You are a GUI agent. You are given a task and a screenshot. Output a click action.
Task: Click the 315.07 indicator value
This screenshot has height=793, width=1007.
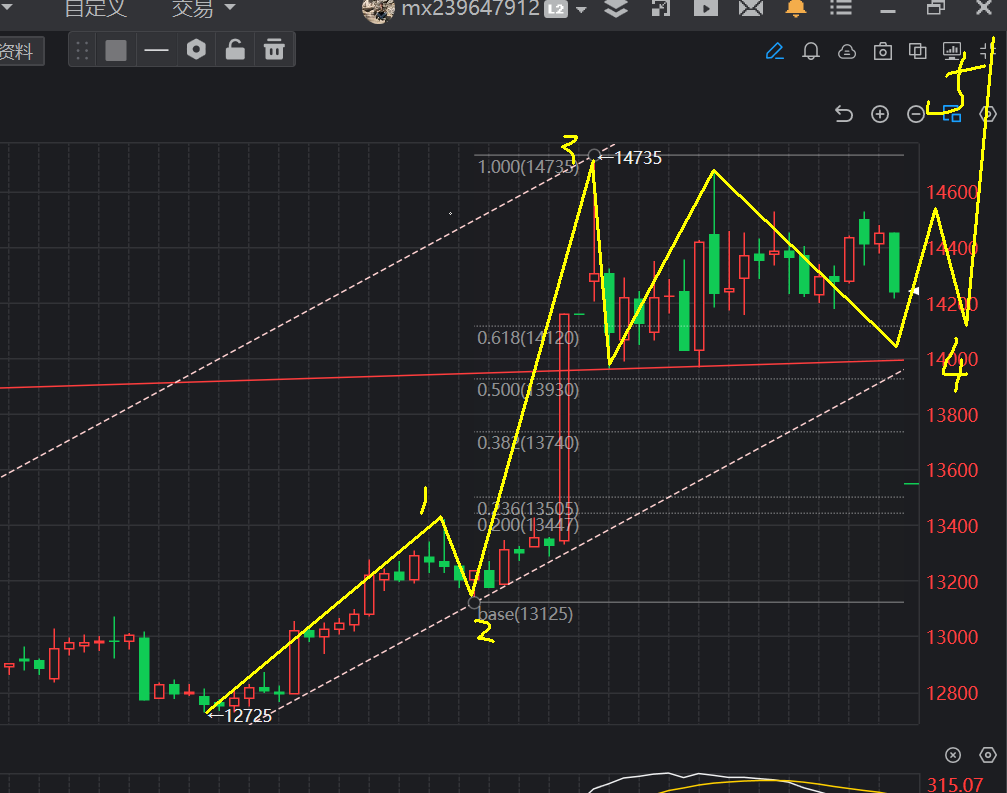(x=955, y=785)
